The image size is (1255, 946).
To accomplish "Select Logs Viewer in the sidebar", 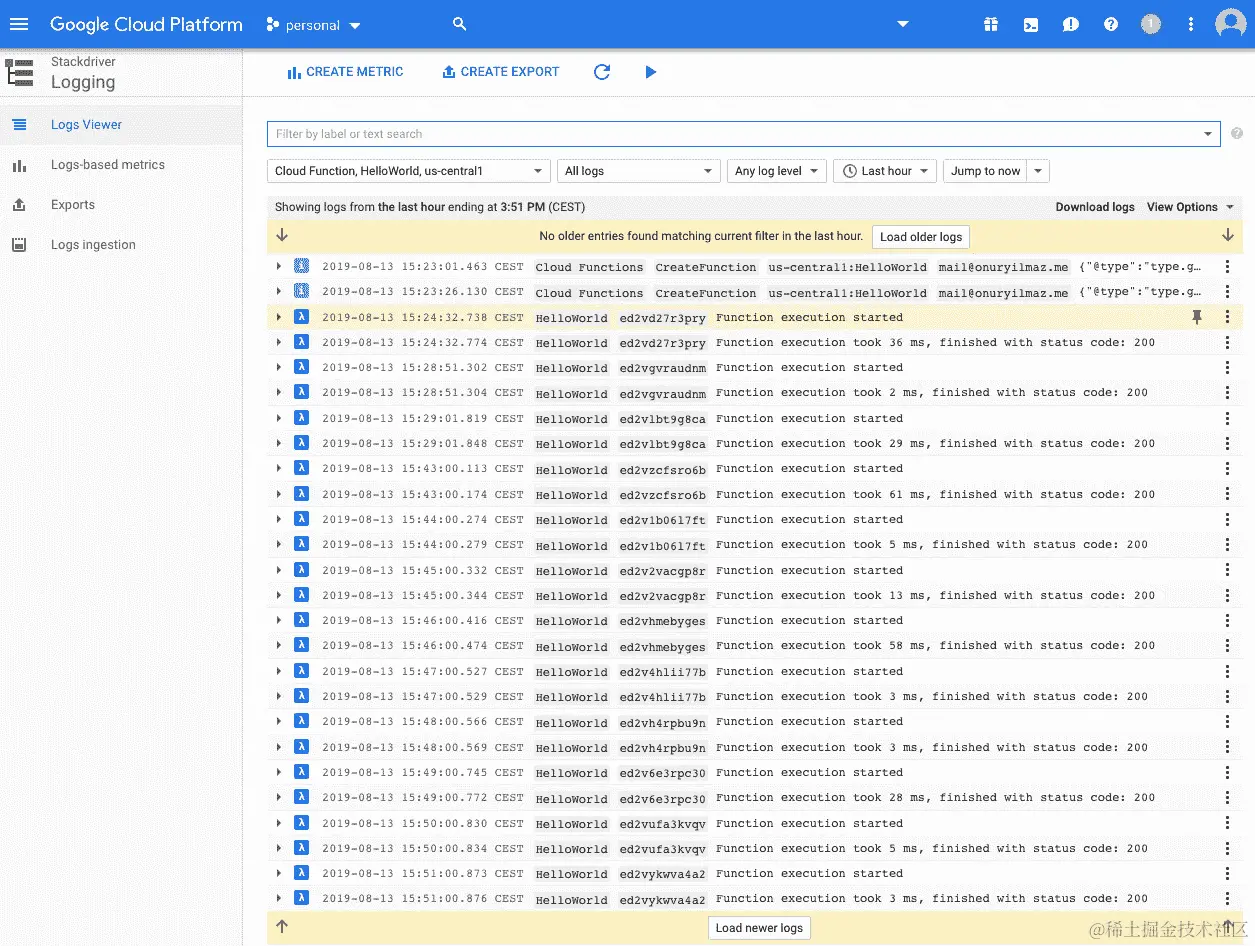I will (121, 125).
